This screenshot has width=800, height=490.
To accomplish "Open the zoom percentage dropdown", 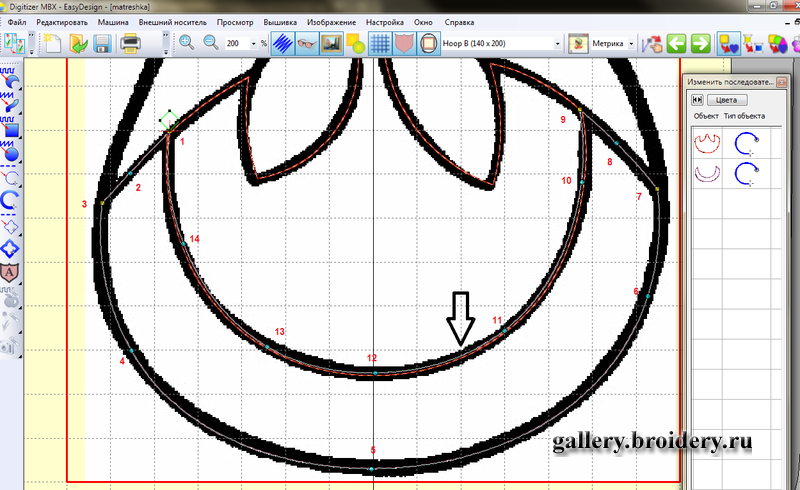I will (251, 44).
